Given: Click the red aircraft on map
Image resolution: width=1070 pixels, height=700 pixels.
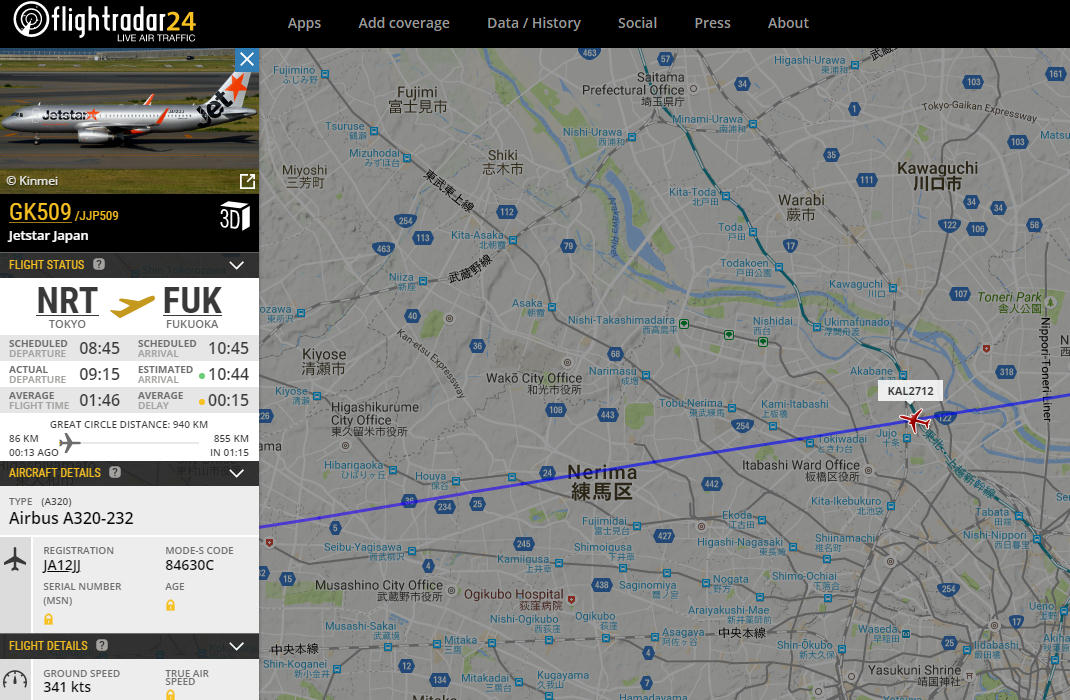Looking at the screenshot, I should click(x=914, y=420).
